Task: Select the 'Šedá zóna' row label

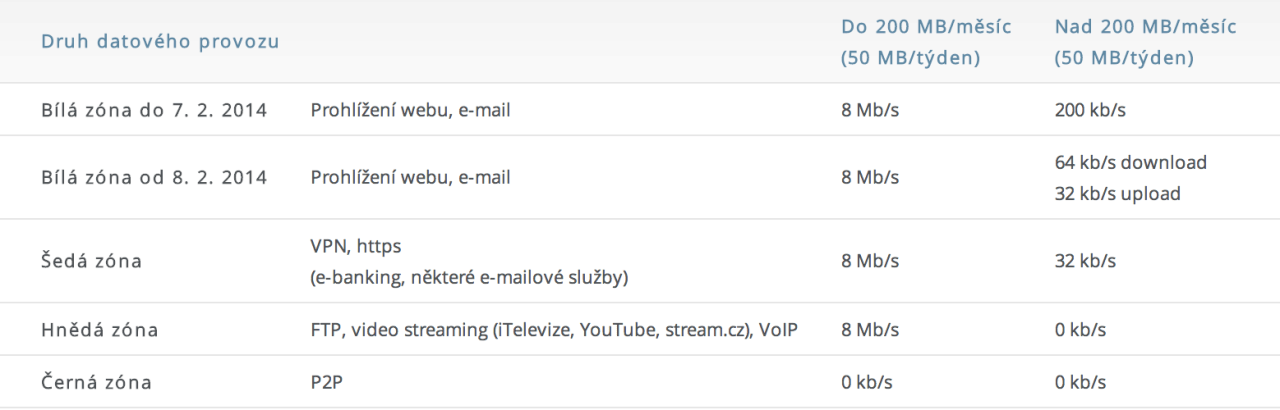Action: [x=91, y=262]
